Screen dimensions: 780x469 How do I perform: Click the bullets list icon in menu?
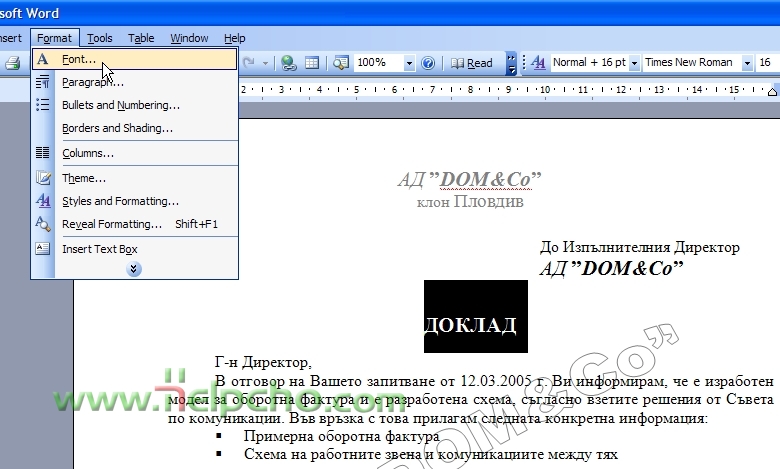[43, 104]
